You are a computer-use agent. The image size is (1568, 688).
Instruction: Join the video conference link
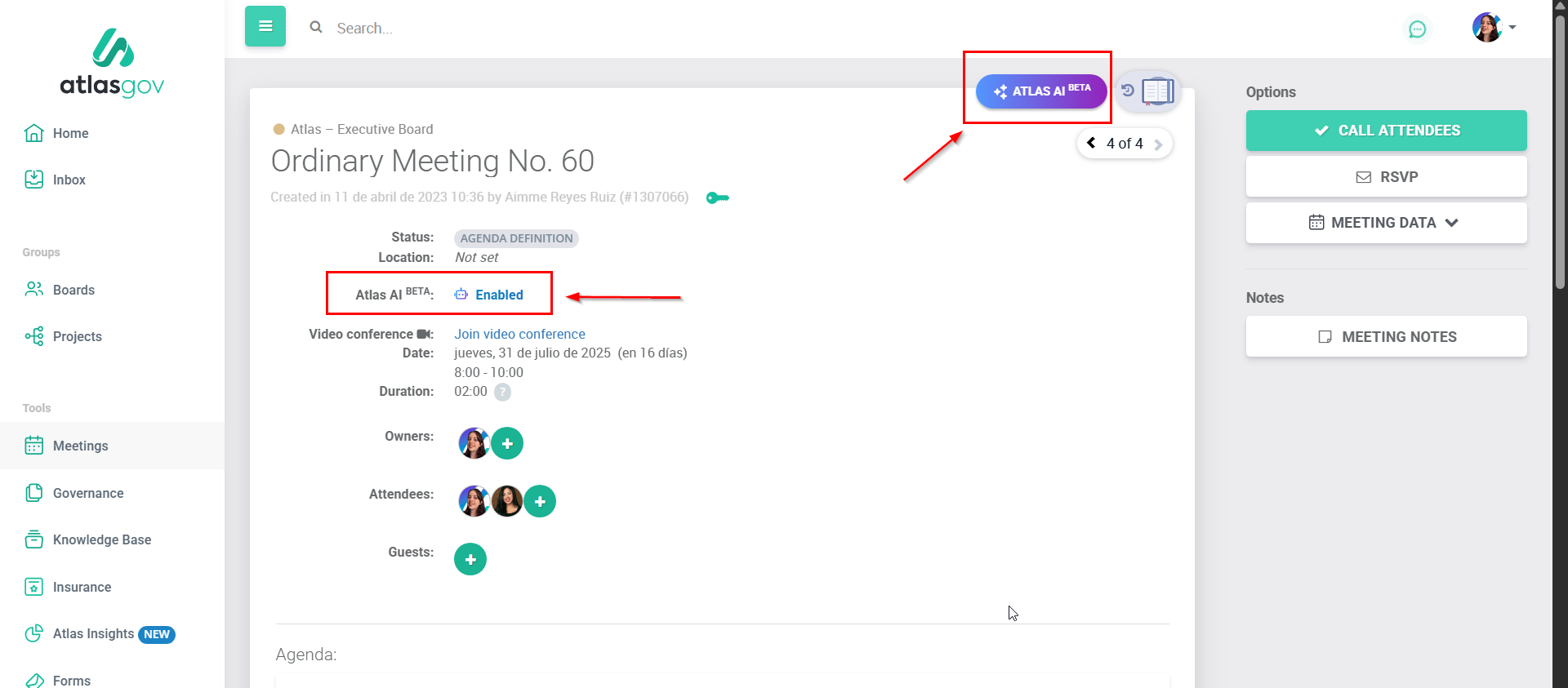click(519, 334)
